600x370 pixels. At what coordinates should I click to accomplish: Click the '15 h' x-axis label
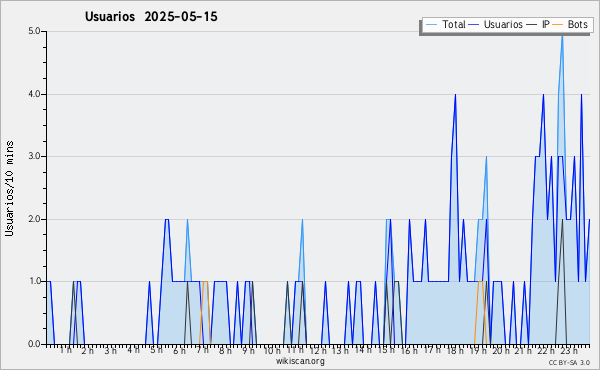click(386, 350)
